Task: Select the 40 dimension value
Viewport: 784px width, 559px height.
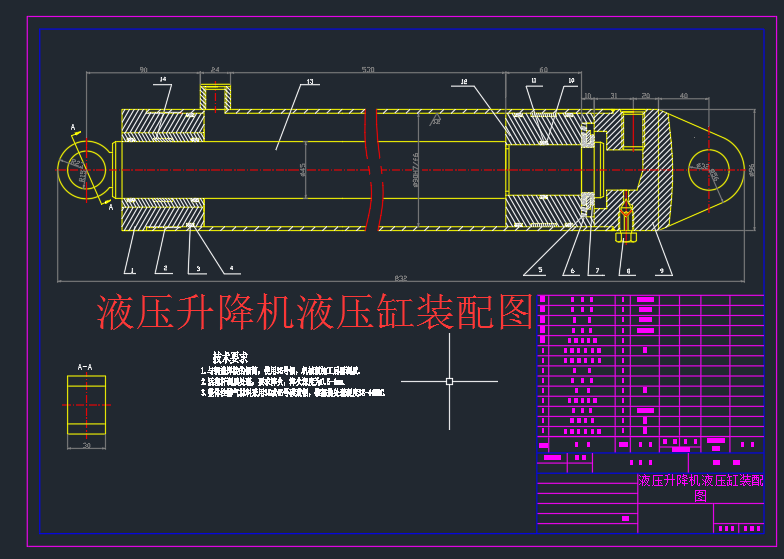Action: (x=684, y=95)
